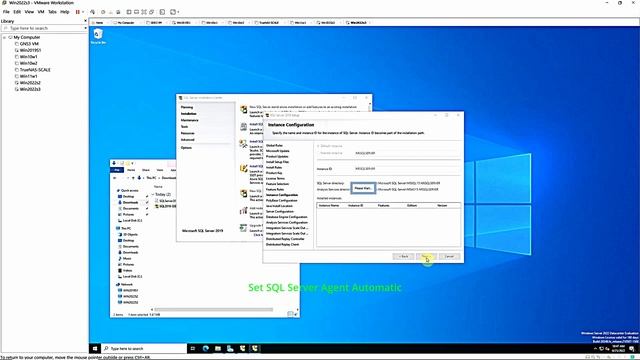This screenshot has height=360, width=640.
Task: Open the VMware View menu
Action: tap(29, 12)
